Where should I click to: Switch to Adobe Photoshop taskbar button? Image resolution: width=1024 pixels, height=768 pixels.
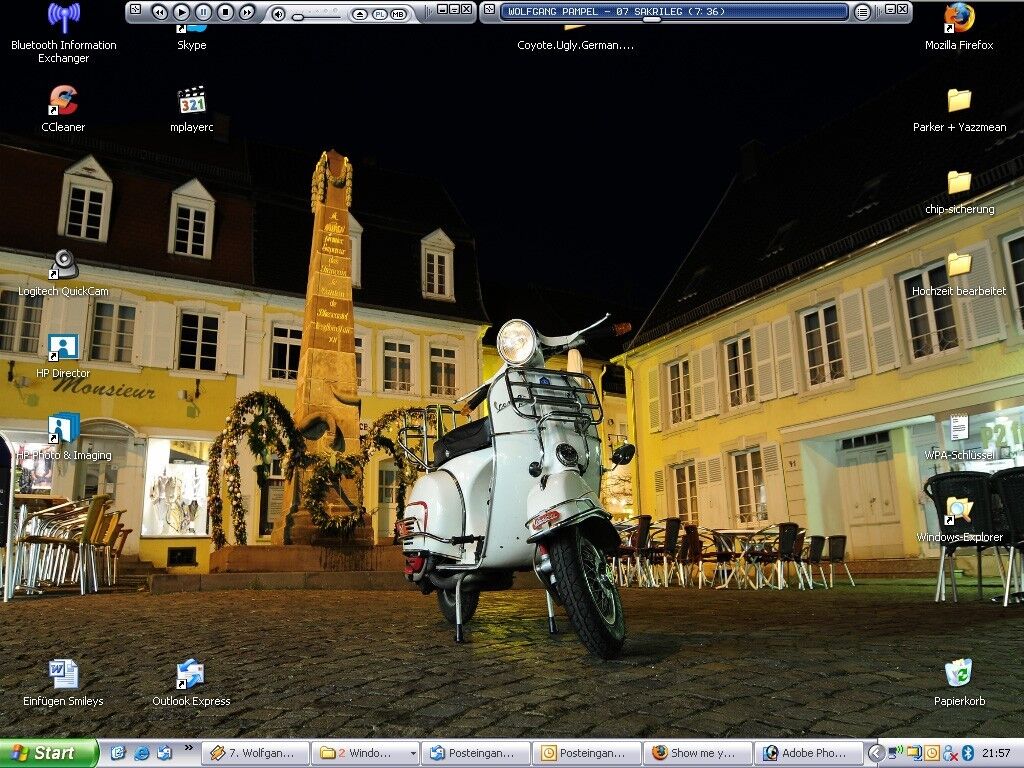(808, 753)
